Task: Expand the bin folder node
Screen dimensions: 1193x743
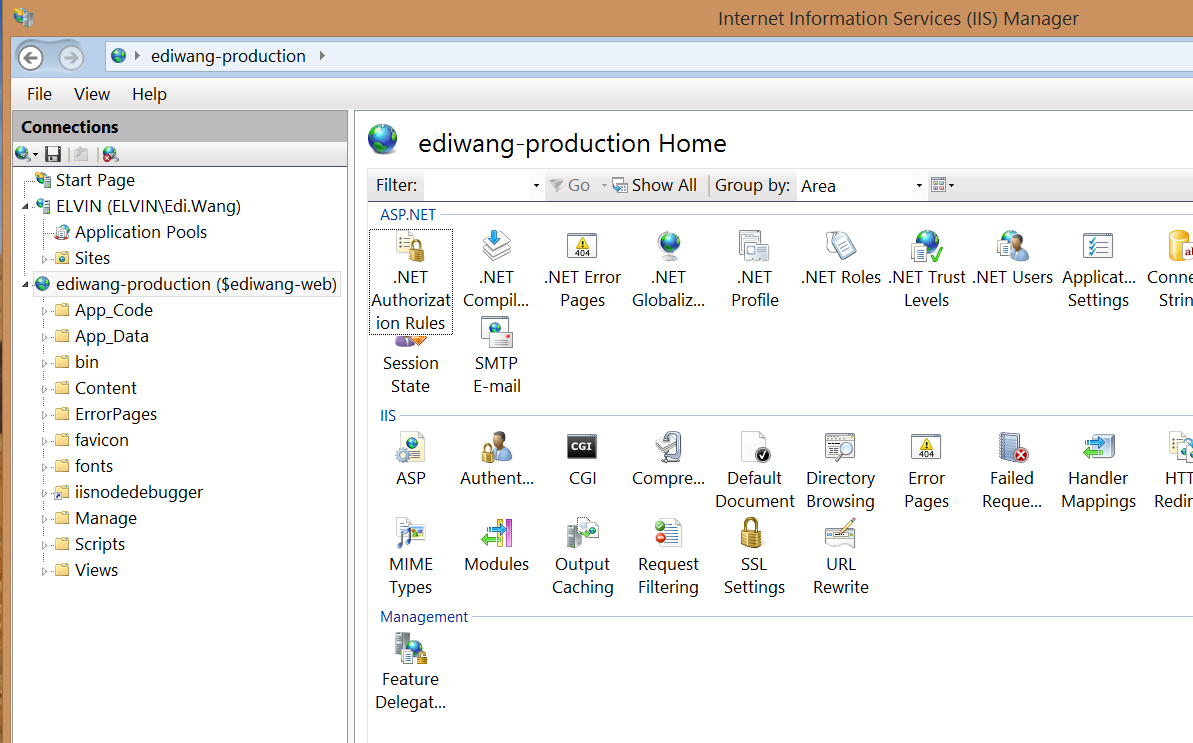Action: tap(44, 364)
